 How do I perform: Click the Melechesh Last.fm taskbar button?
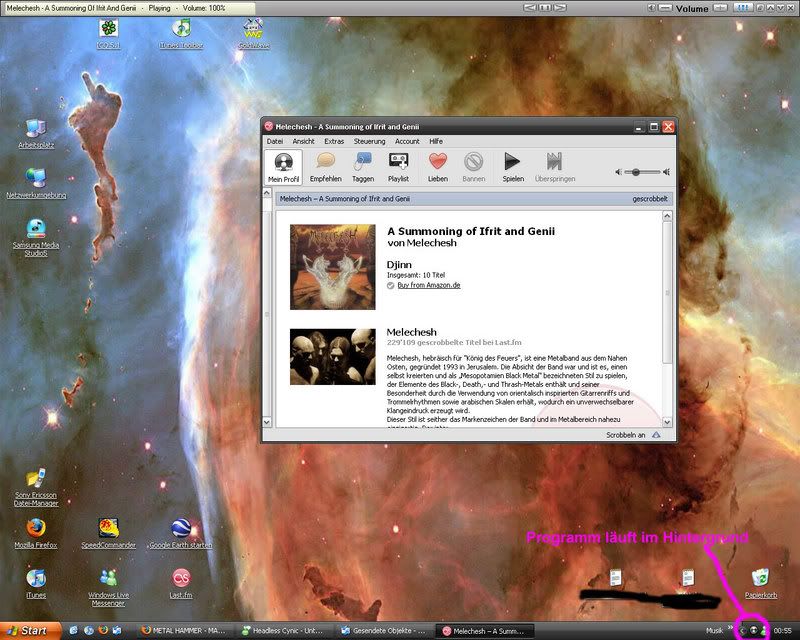pyautogui.click(x=484, y=631)
